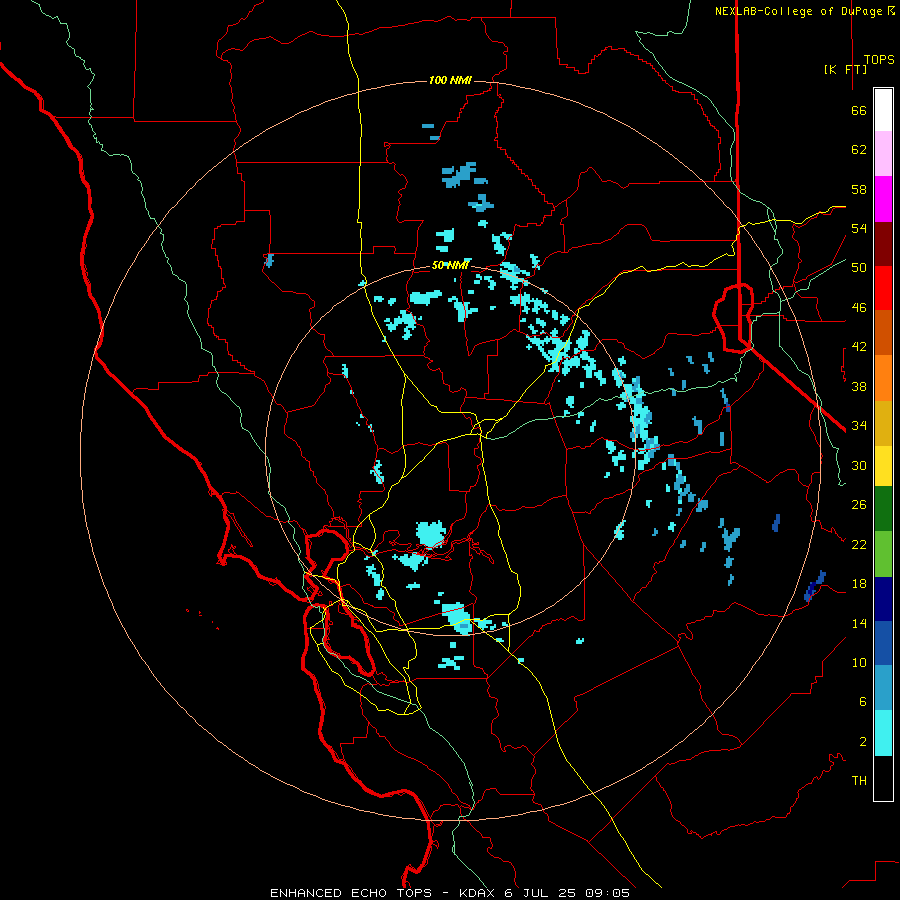Image resolution: width=900 pixels, height=900 pixels.
Task: Click the medium blue 18 kft legend swatch
Action: tap(883, 643)
